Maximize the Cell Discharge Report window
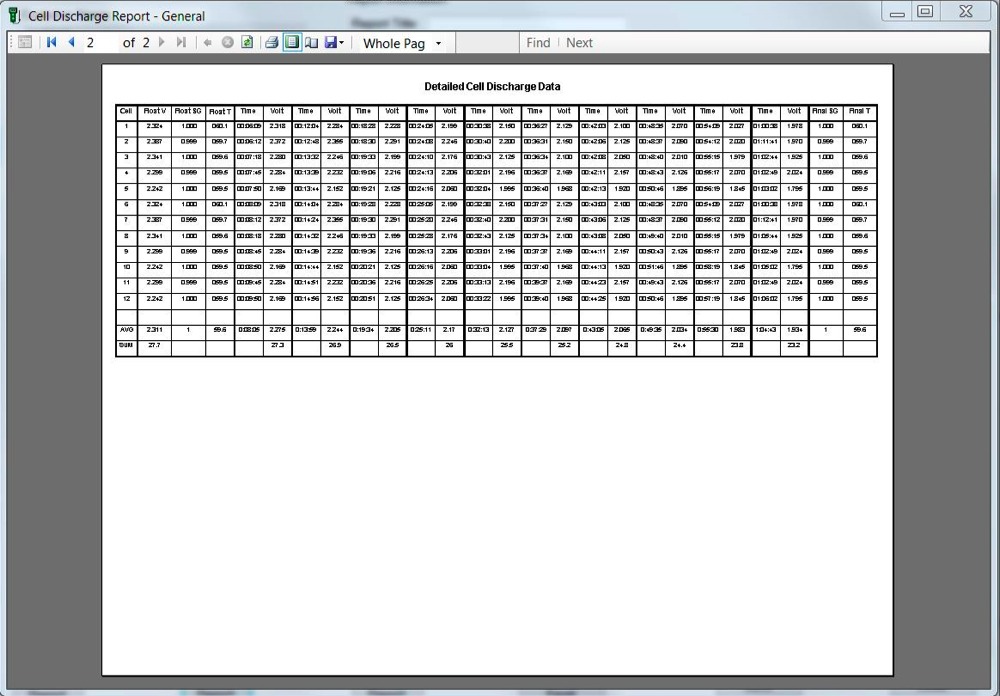 925,12
